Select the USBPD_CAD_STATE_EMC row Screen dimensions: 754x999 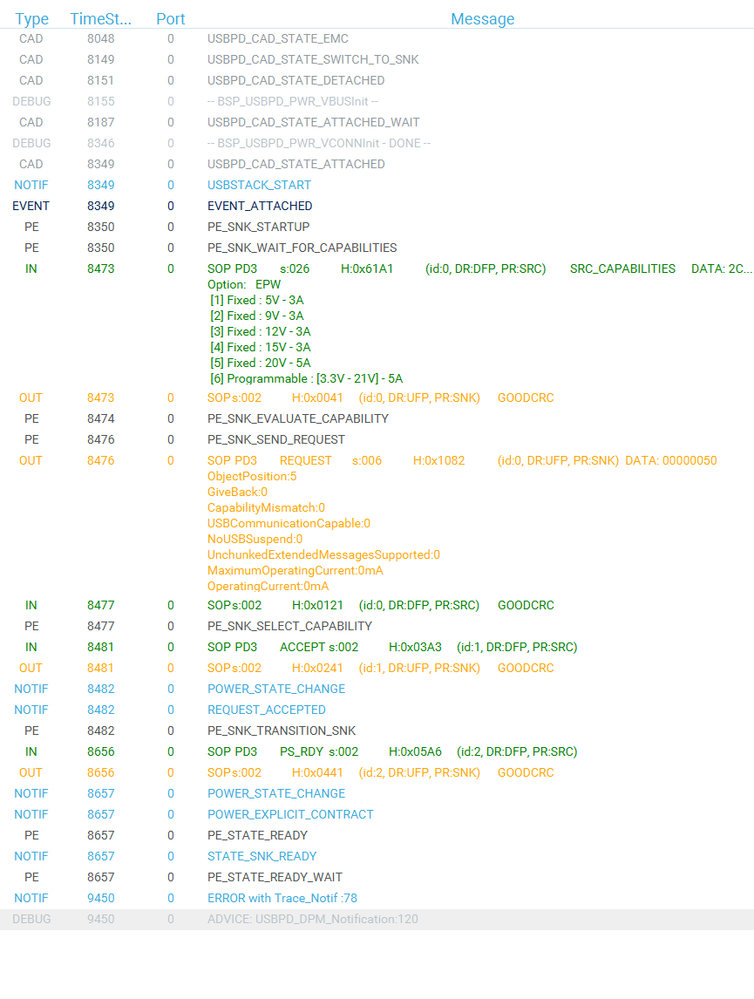point(377,39)
